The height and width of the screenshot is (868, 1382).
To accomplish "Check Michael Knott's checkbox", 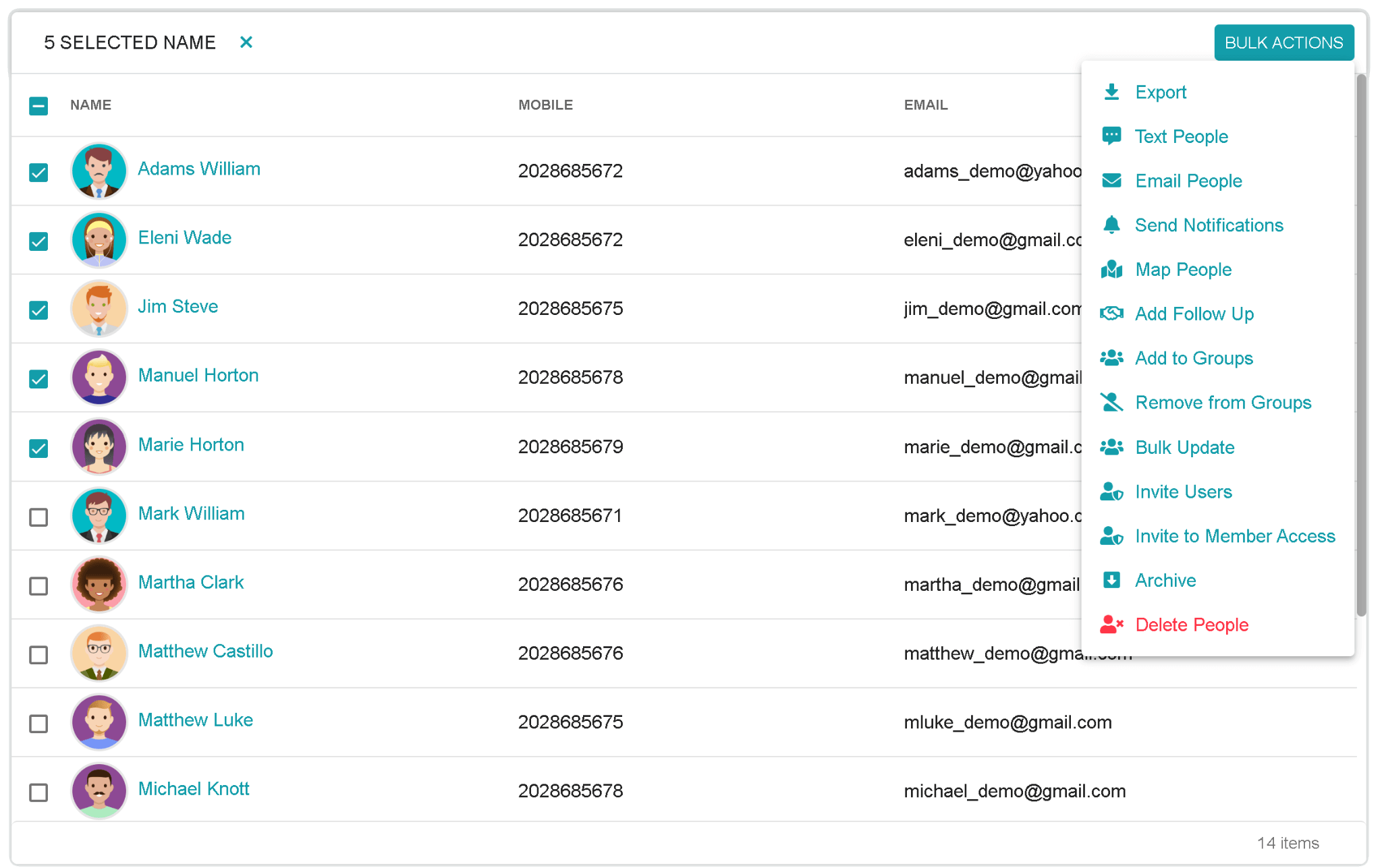I will 38,792.
